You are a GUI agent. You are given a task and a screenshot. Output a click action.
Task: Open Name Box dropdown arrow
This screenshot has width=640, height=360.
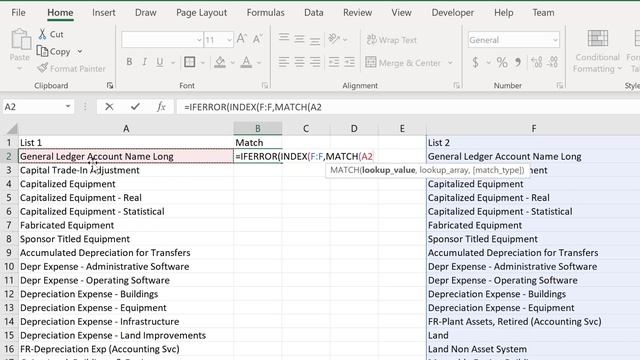pyautogui.click(x=68, y=107)
